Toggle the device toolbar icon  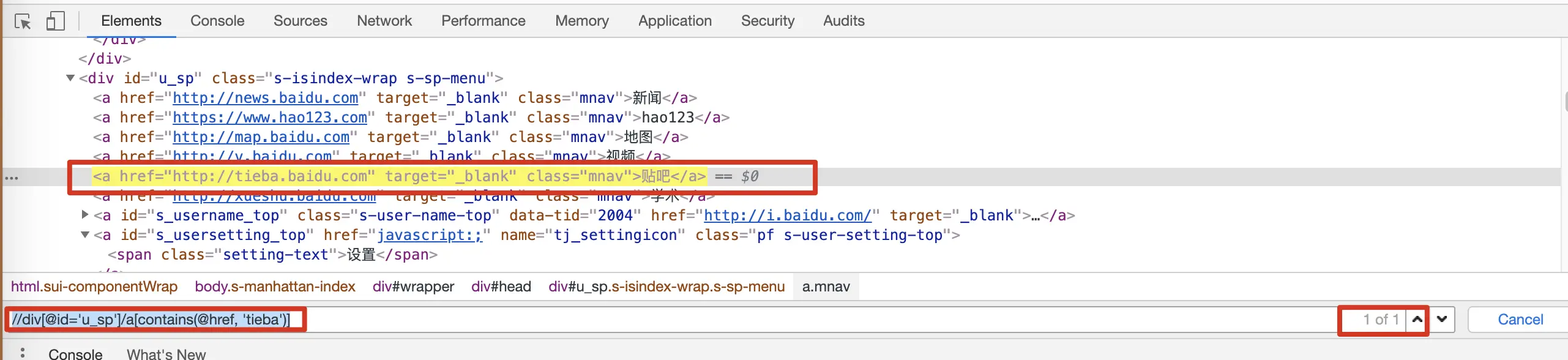click(x=56, y=21)
